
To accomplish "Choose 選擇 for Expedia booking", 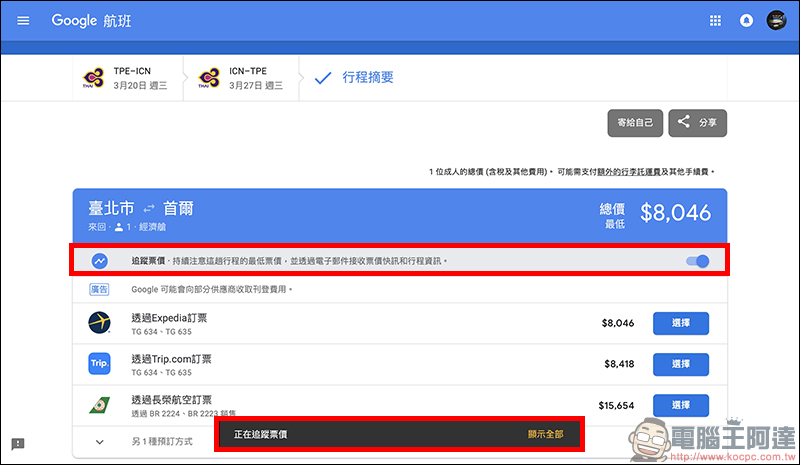I will (x=681, y=323).
